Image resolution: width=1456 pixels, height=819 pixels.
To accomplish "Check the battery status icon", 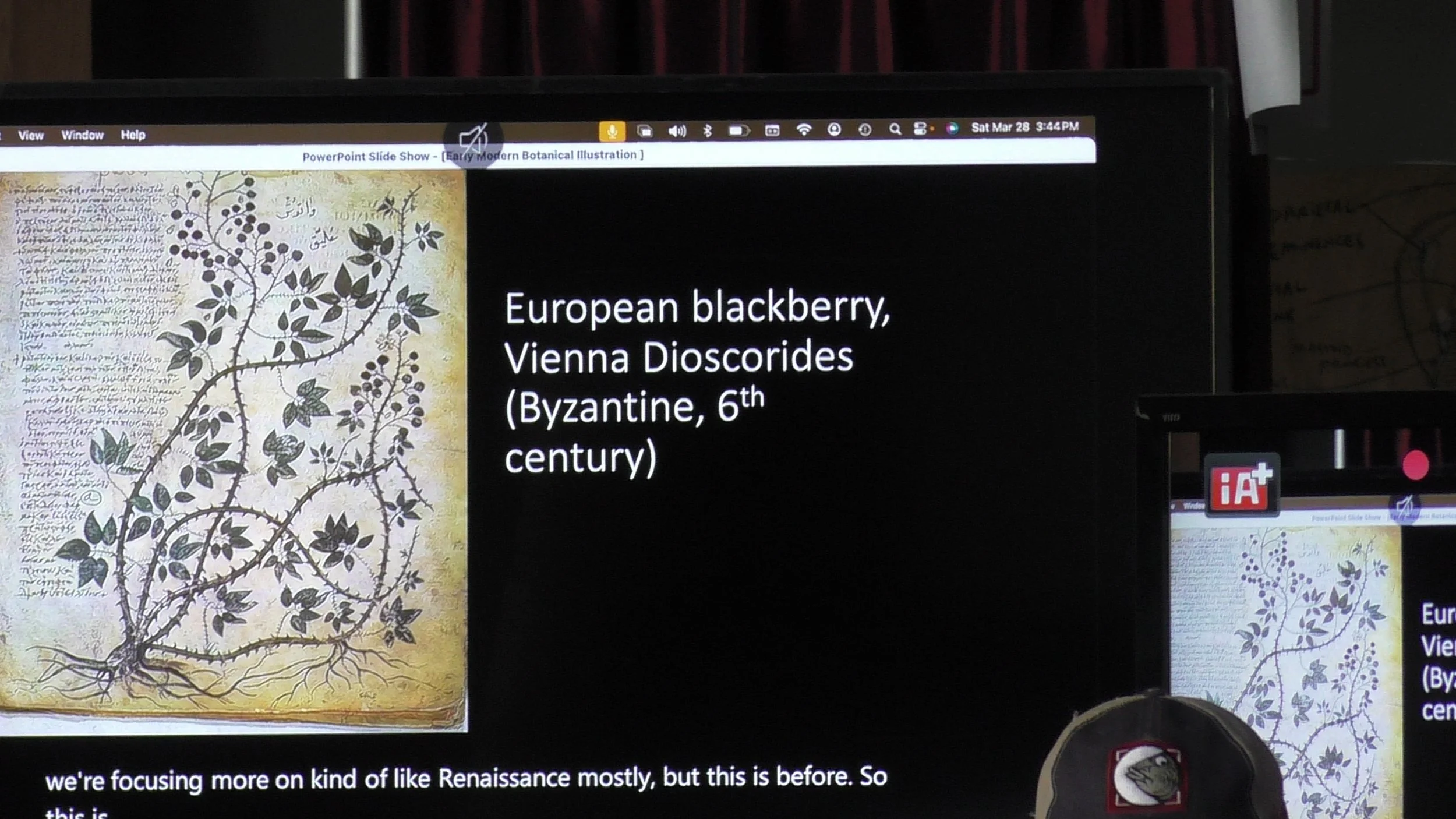I will point(738,130).
